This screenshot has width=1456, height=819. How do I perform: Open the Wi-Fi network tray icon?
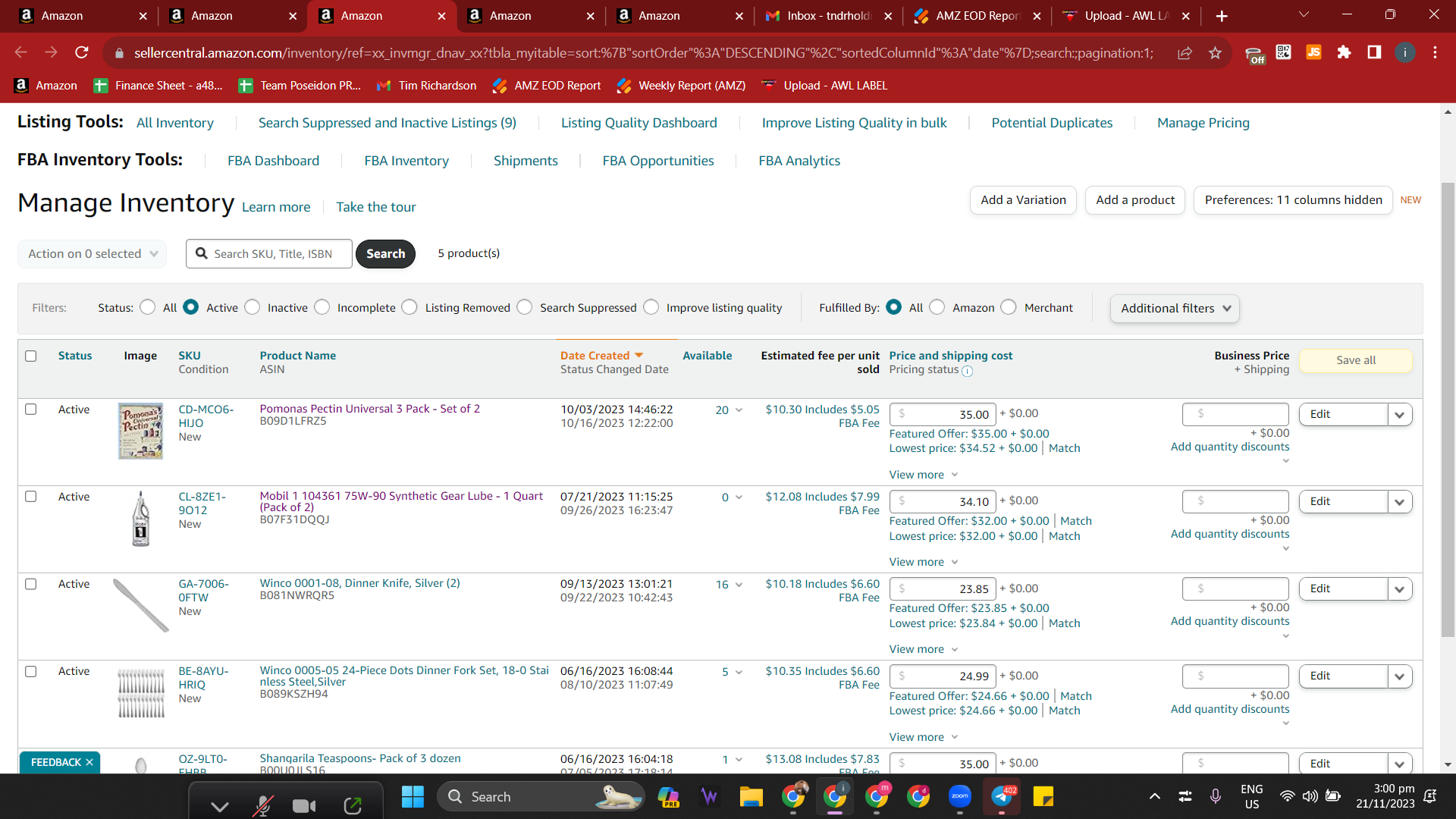pyautogui.click(x=1287, y=796)
